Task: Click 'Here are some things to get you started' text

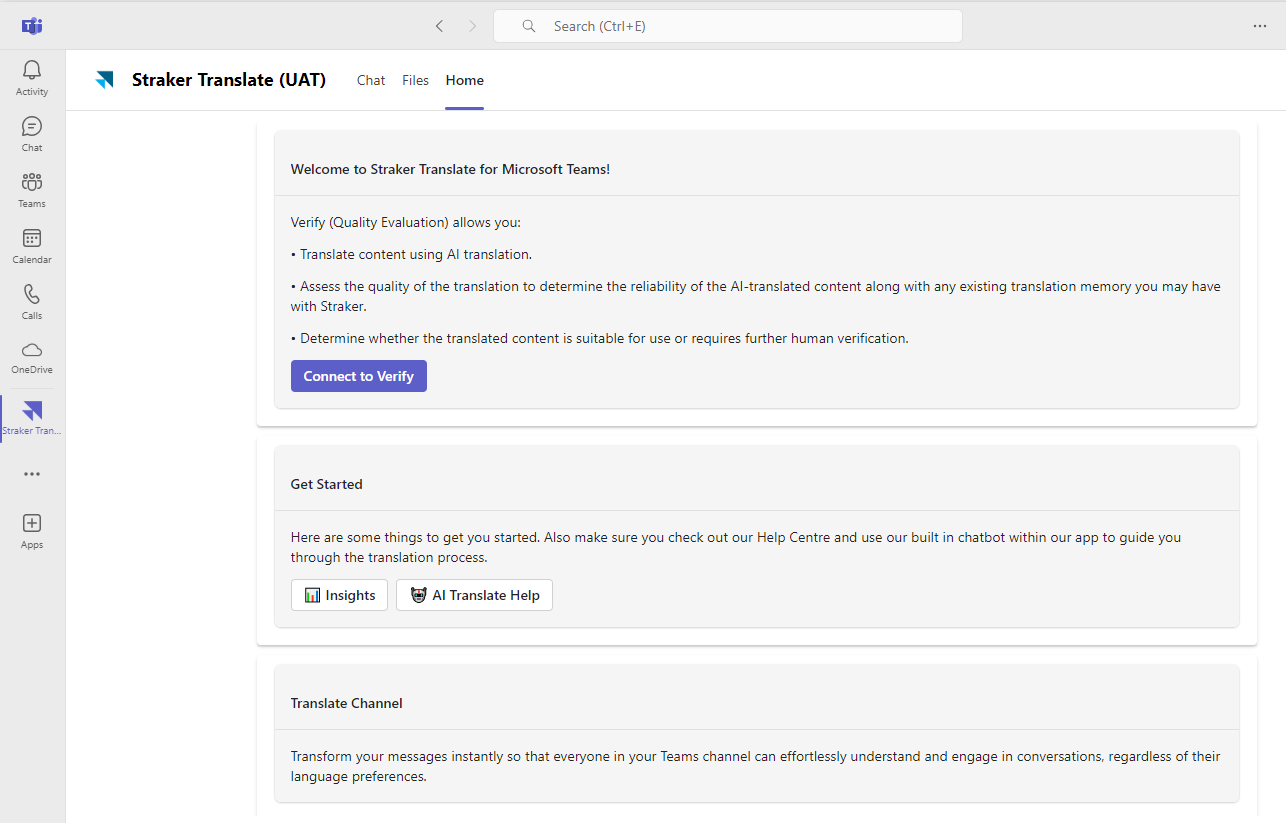Action: pos(736,547)
